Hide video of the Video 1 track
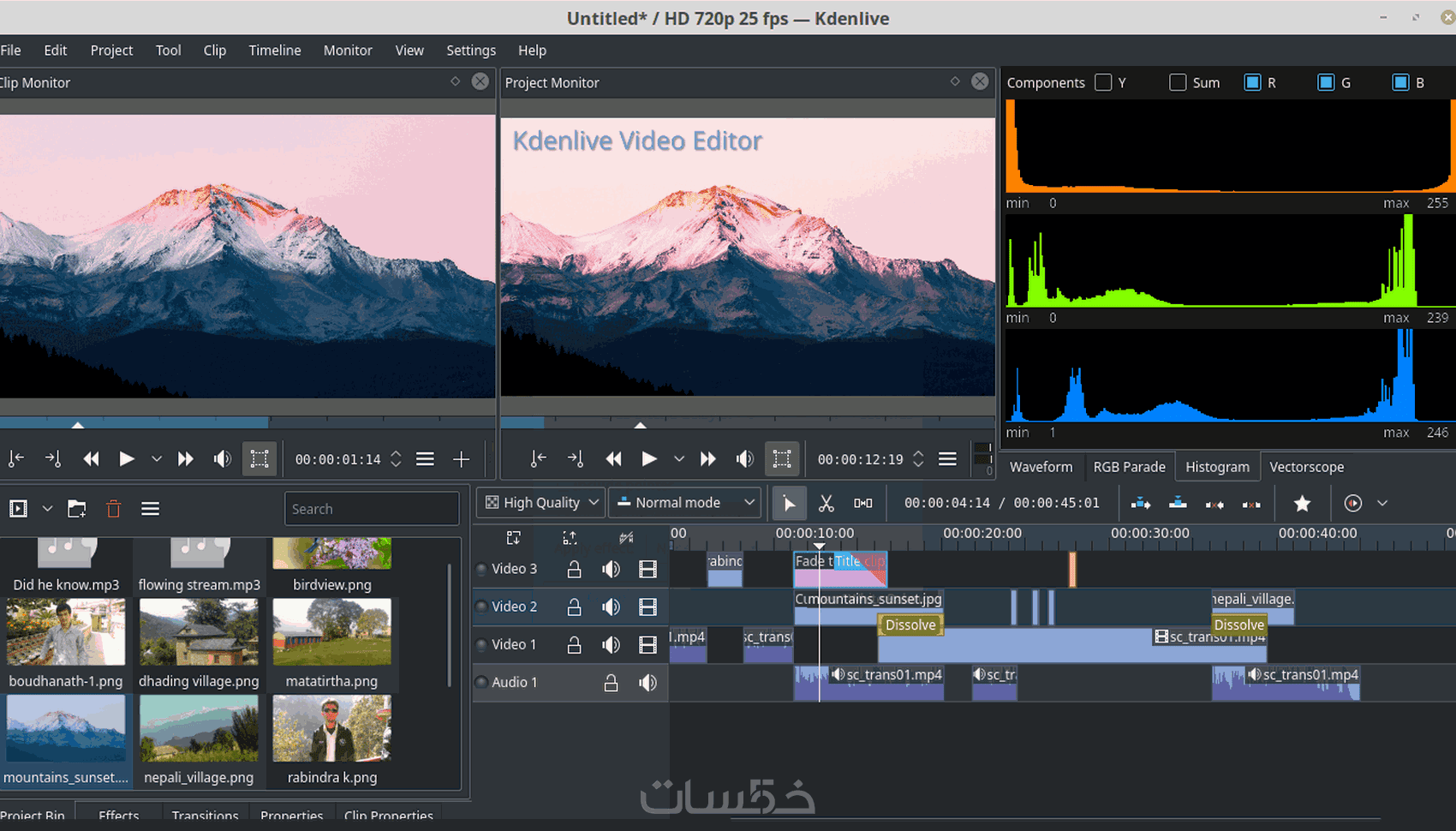 pos(647,644)
